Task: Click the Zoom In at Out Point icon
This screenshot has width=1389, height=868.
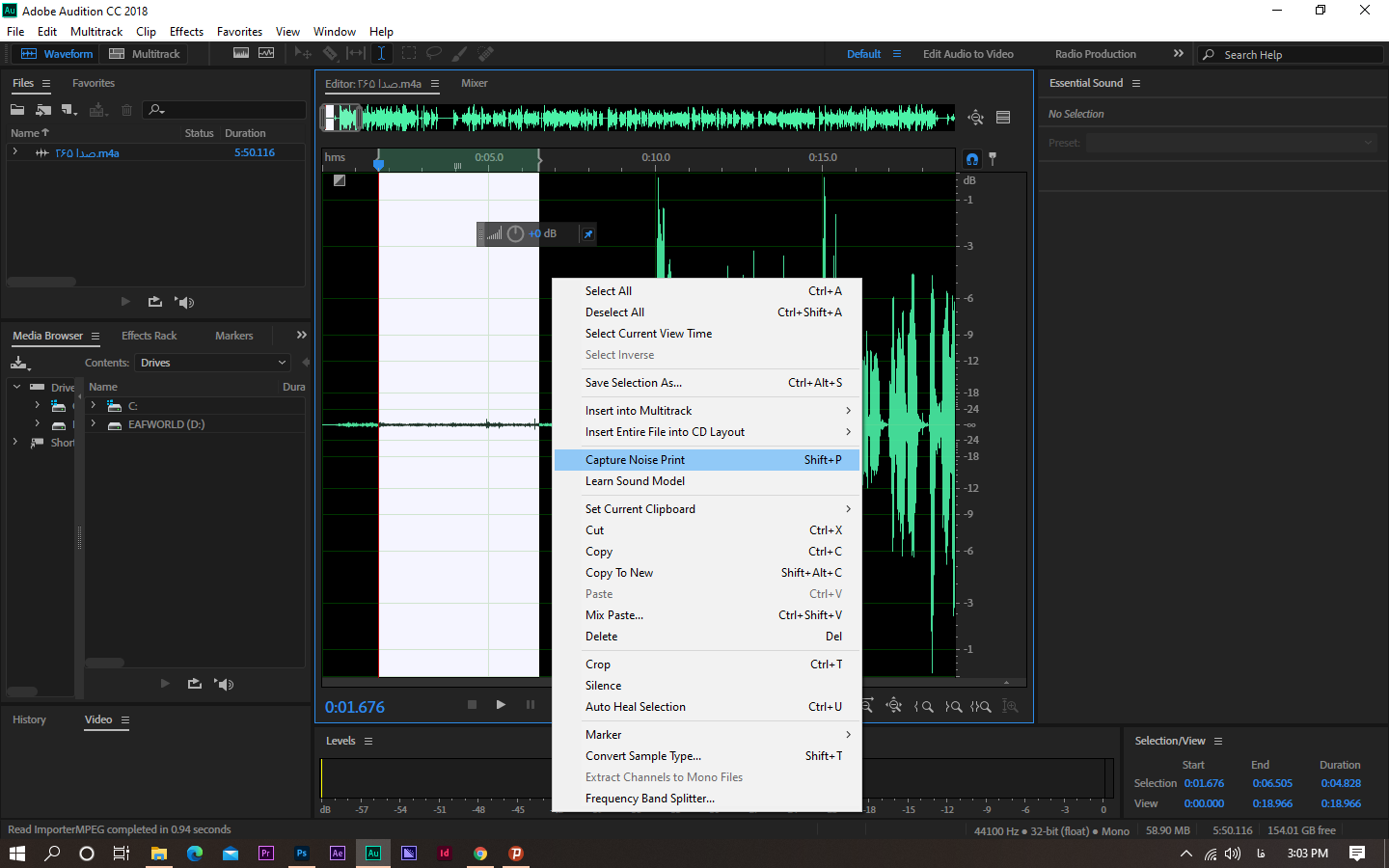Action: (953, 706)
